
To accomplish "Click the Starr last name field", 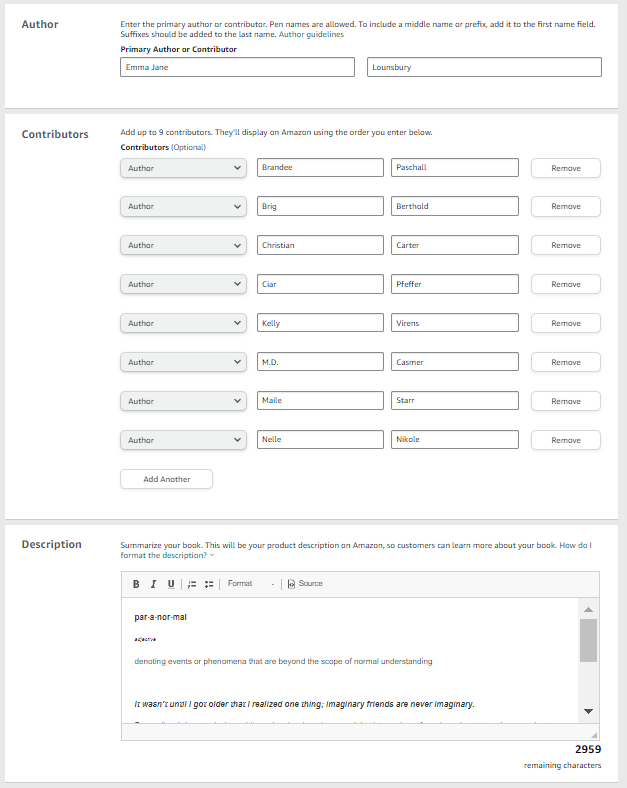I will pyautogui.click(x=455, y=401).
